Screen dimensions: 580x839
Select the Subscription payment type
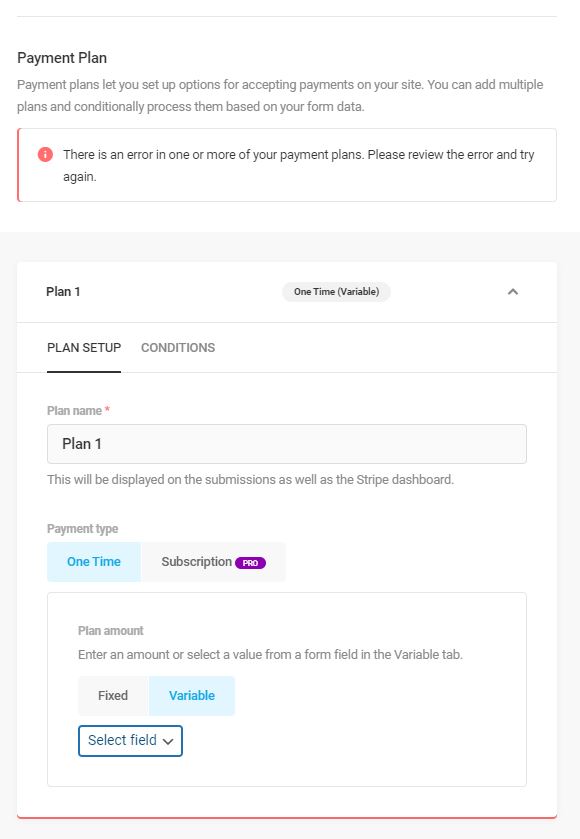coord(213,562)
